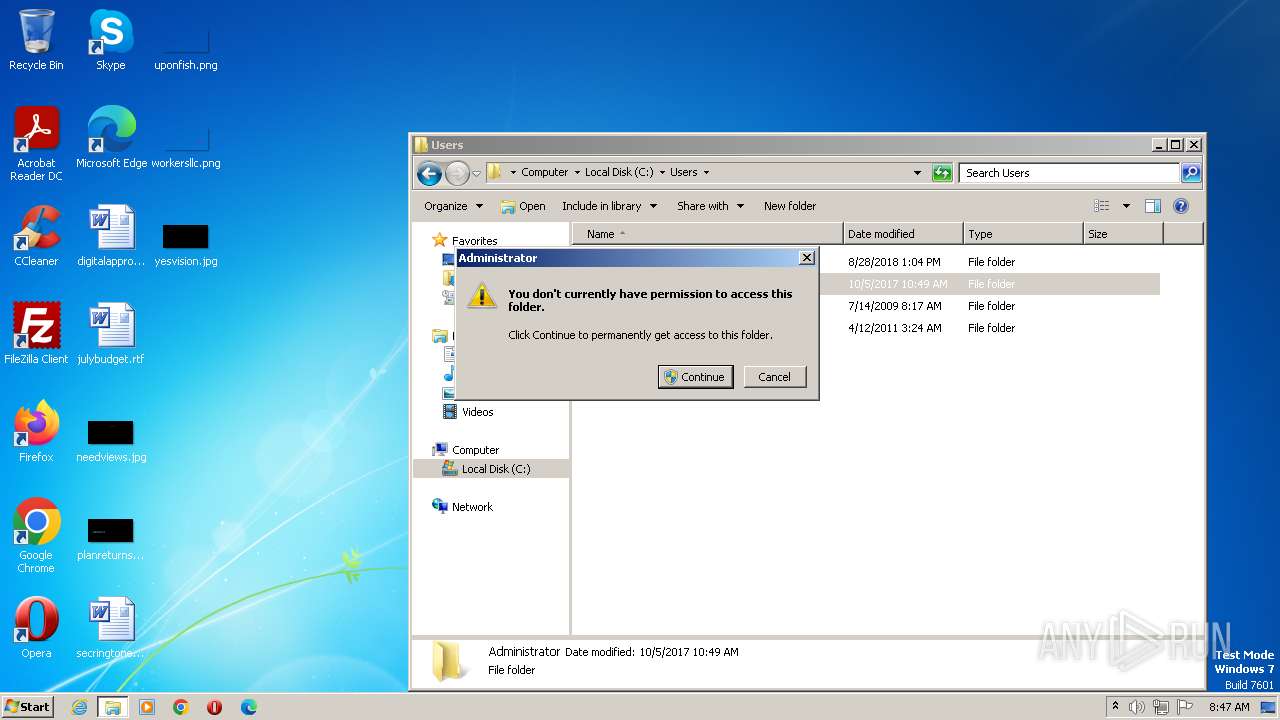Open the Organize menu
The image size is (1280, 720).
pos(453,206)
